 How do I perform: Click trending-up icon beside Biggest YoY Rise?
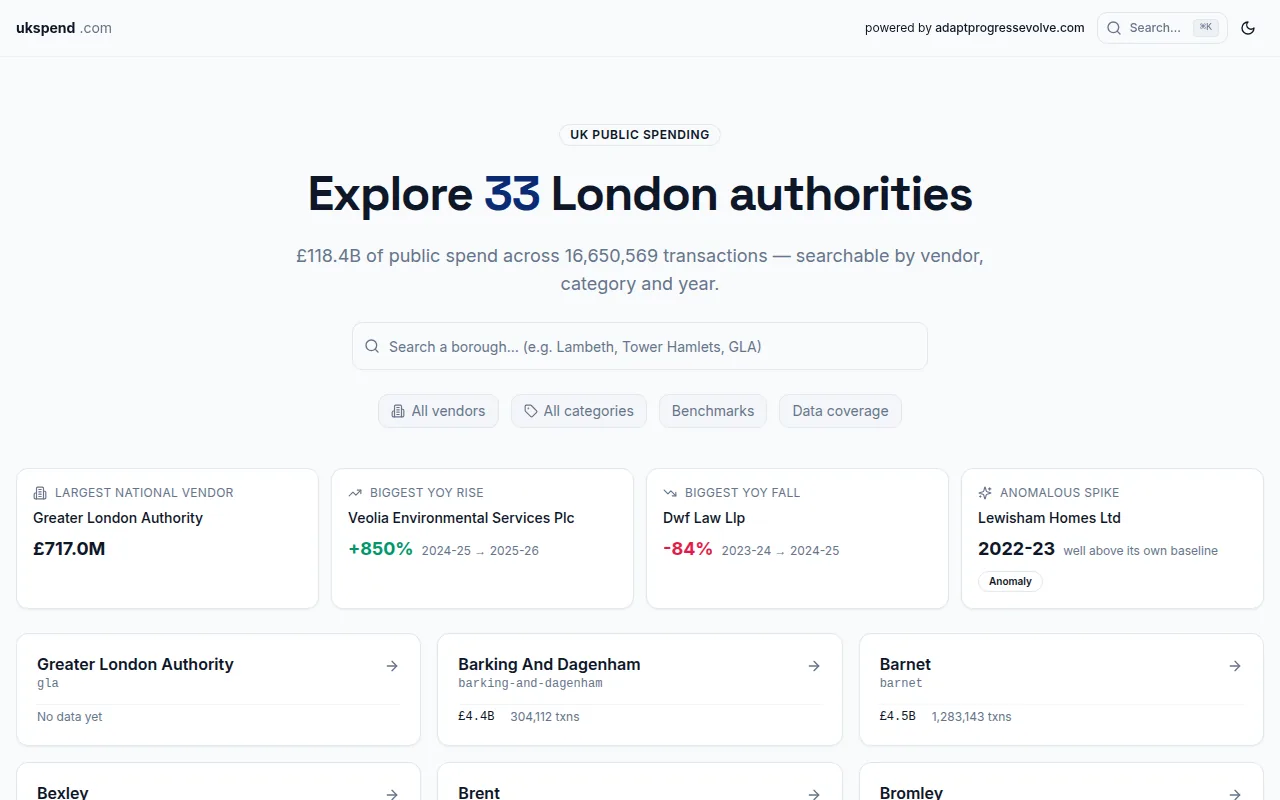(355, 493)
